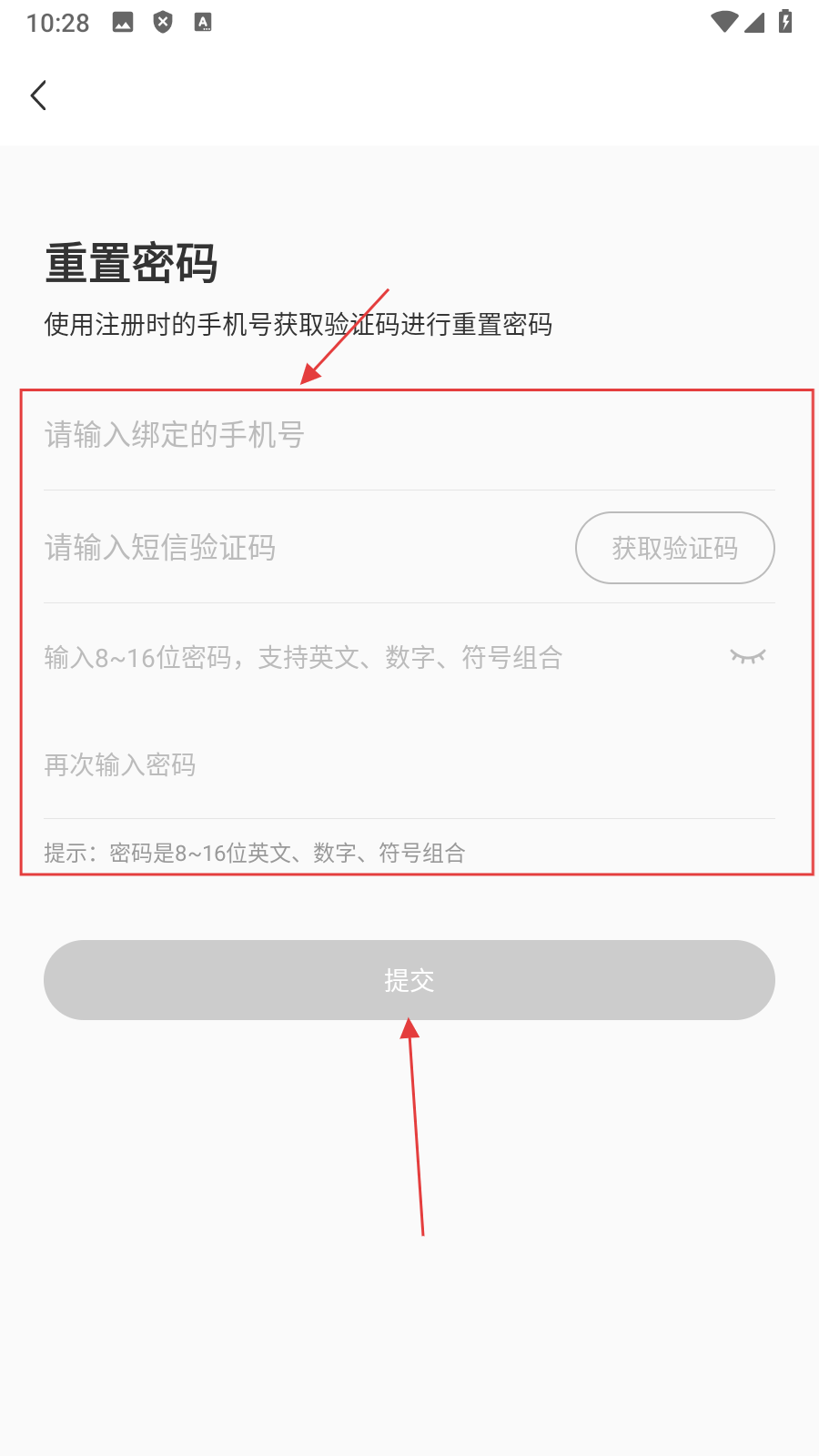
Task: Tap the 提示 password hint text
Action: click(255, 853)
